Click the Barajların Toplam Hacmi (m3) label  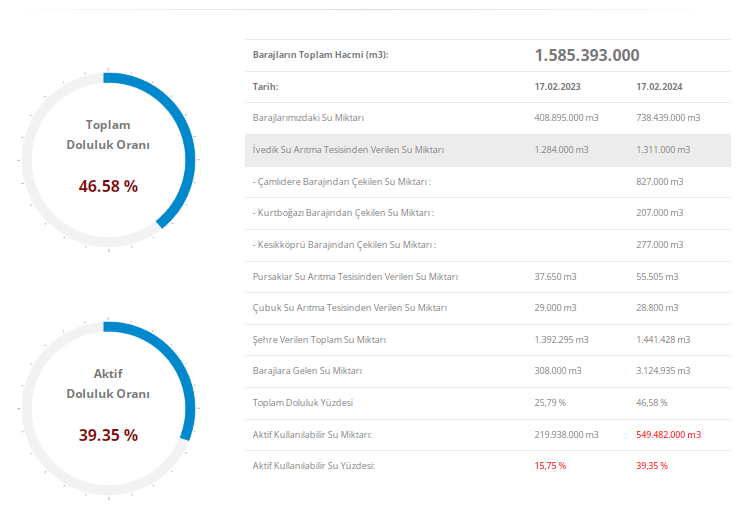click(320, 55)
